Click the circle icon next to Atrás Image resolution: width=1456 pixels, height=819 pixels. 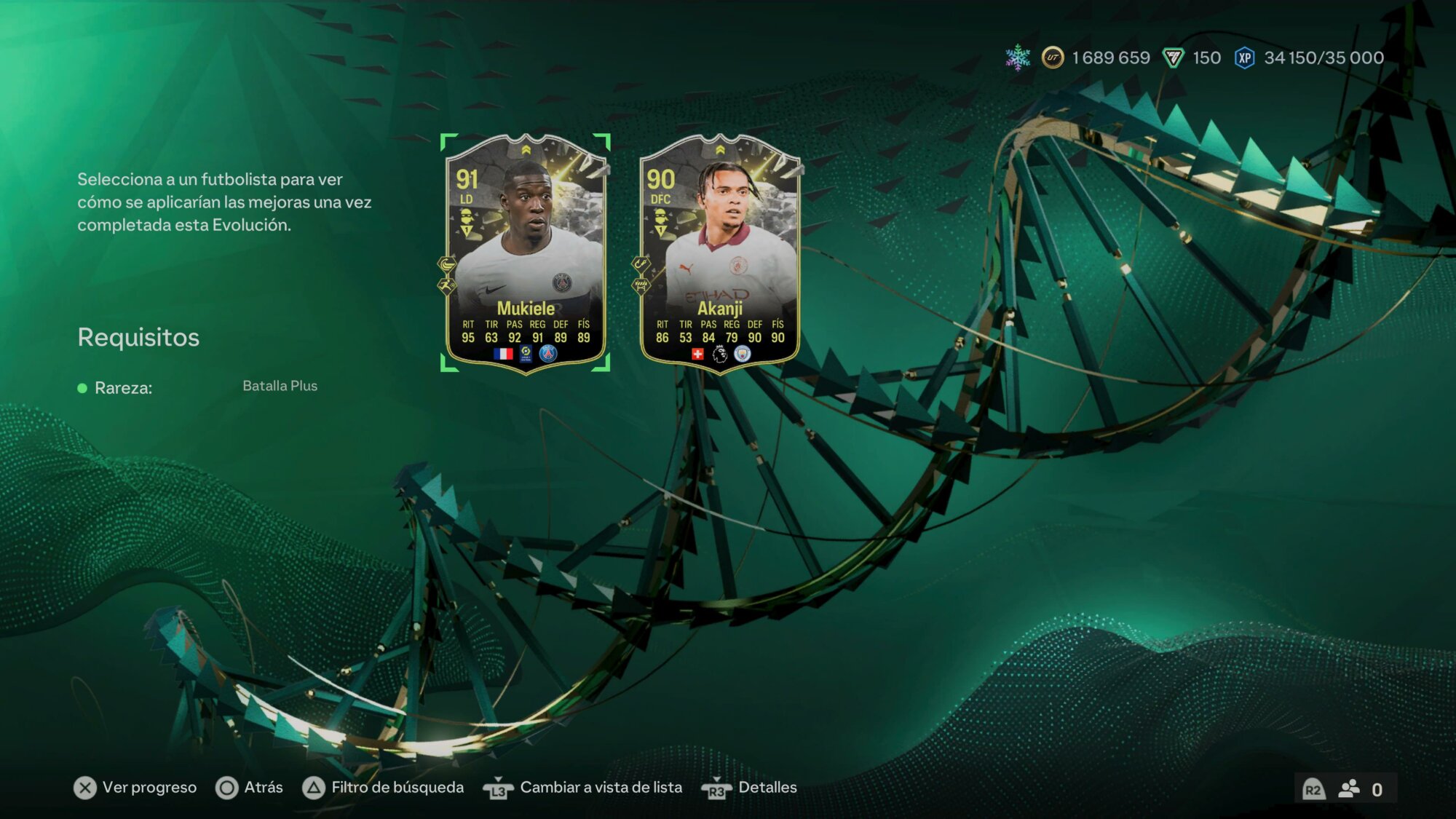pyautogui.click(x=227, y=788)
